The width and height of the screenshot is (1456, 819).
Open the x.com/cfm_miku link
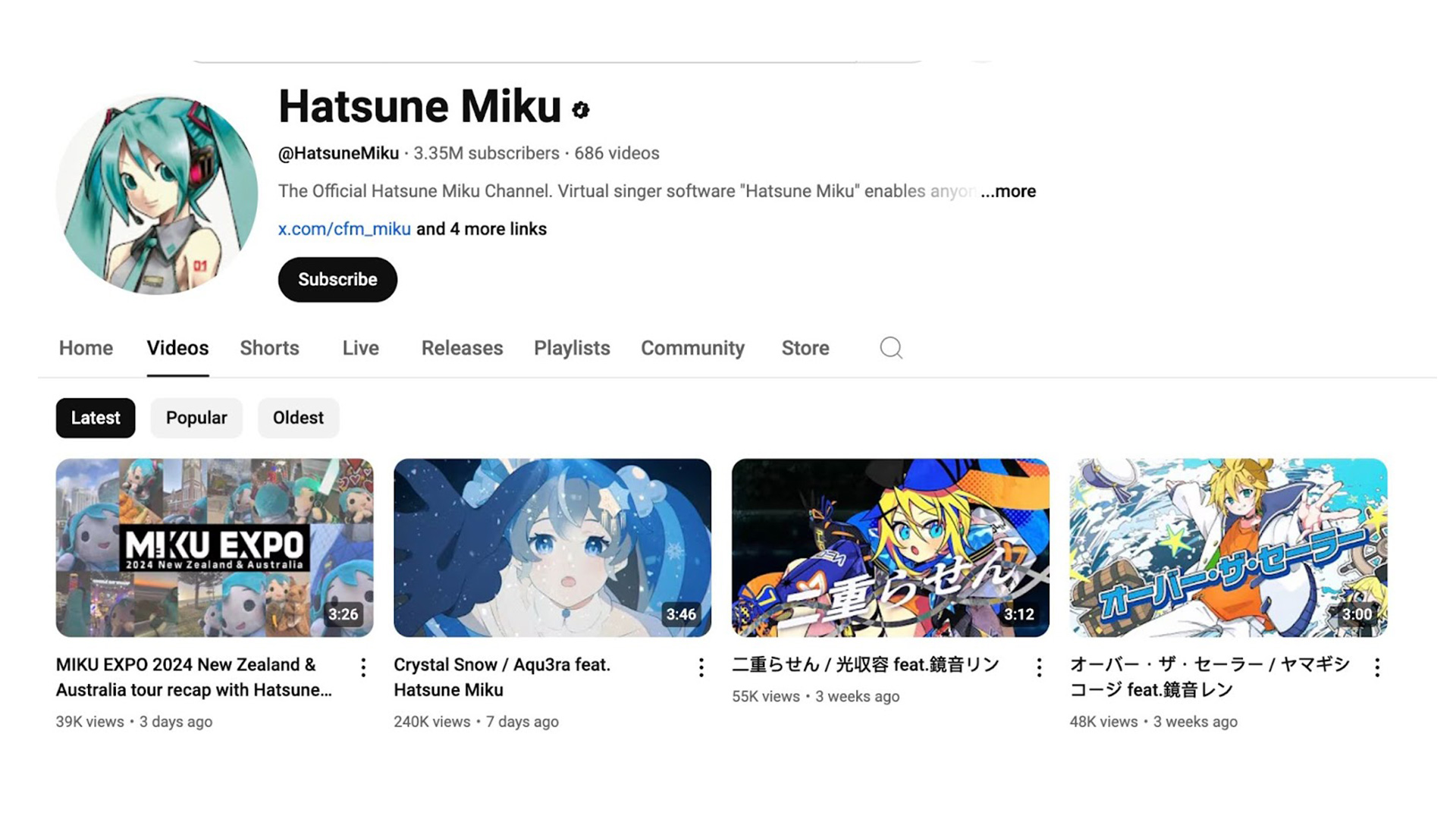point(344,229)
